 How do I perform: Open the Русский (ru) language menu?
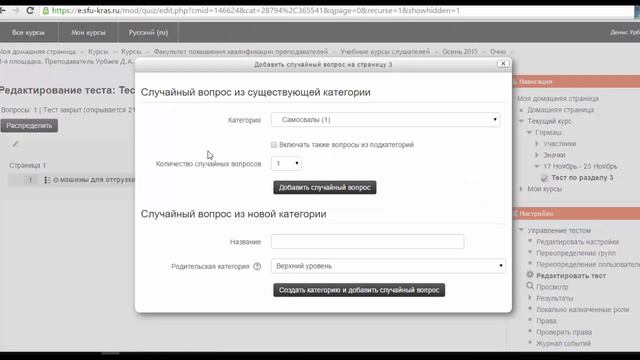(x=148, y=32)
